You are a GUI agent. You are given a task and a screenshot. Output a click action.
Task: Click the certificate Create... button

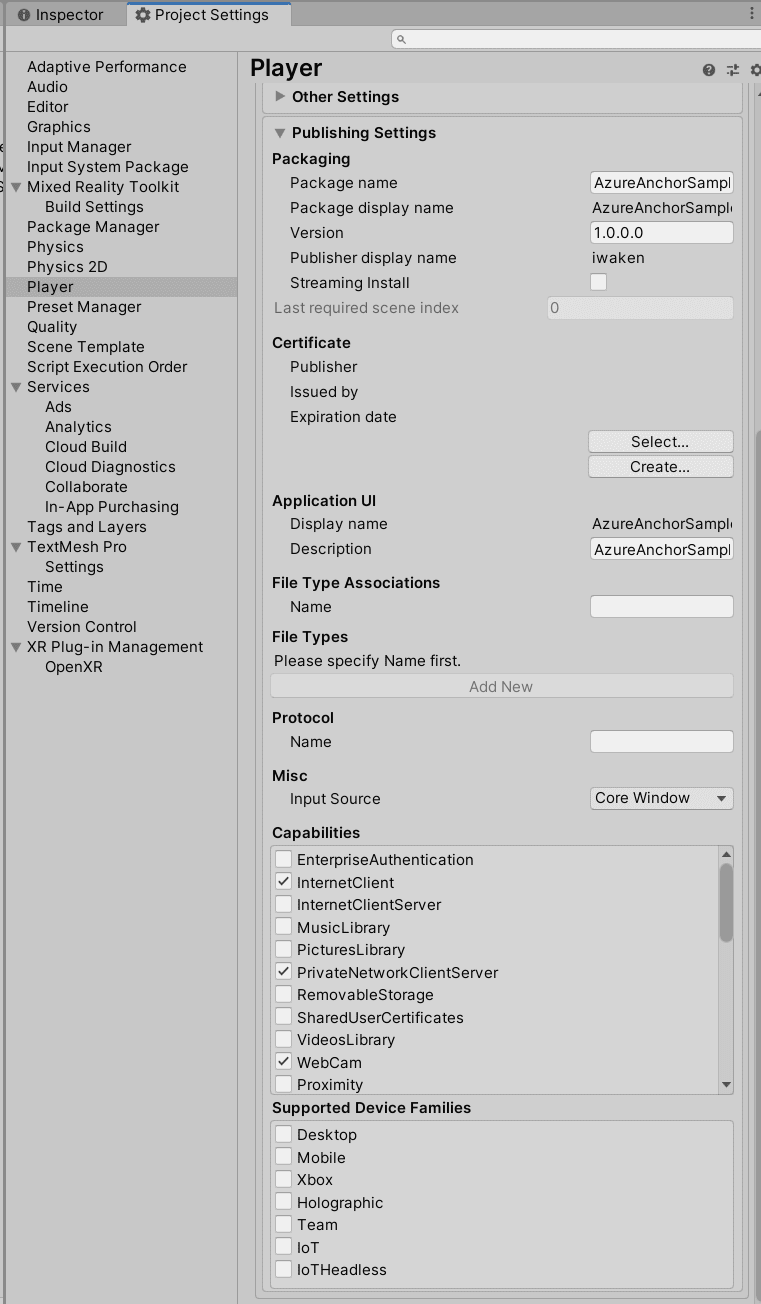pos(660,466)
